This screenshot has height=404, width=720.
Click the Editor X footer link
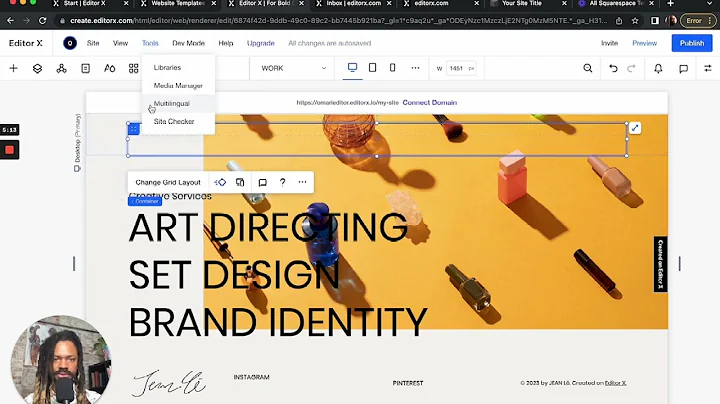tap(615, 383)
